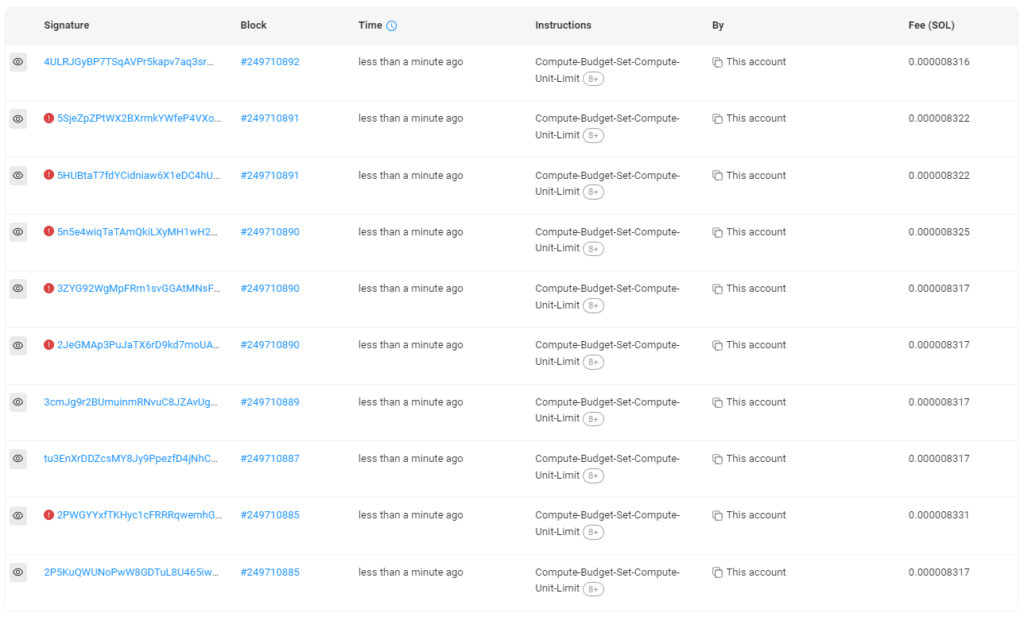Toggle eye icon on the tu3EnXrDDZcsMY8Jy9P row
Image resolution: width=1024 pixels, height=617 pixels.
pyautogui.click(x=18, y=459)
